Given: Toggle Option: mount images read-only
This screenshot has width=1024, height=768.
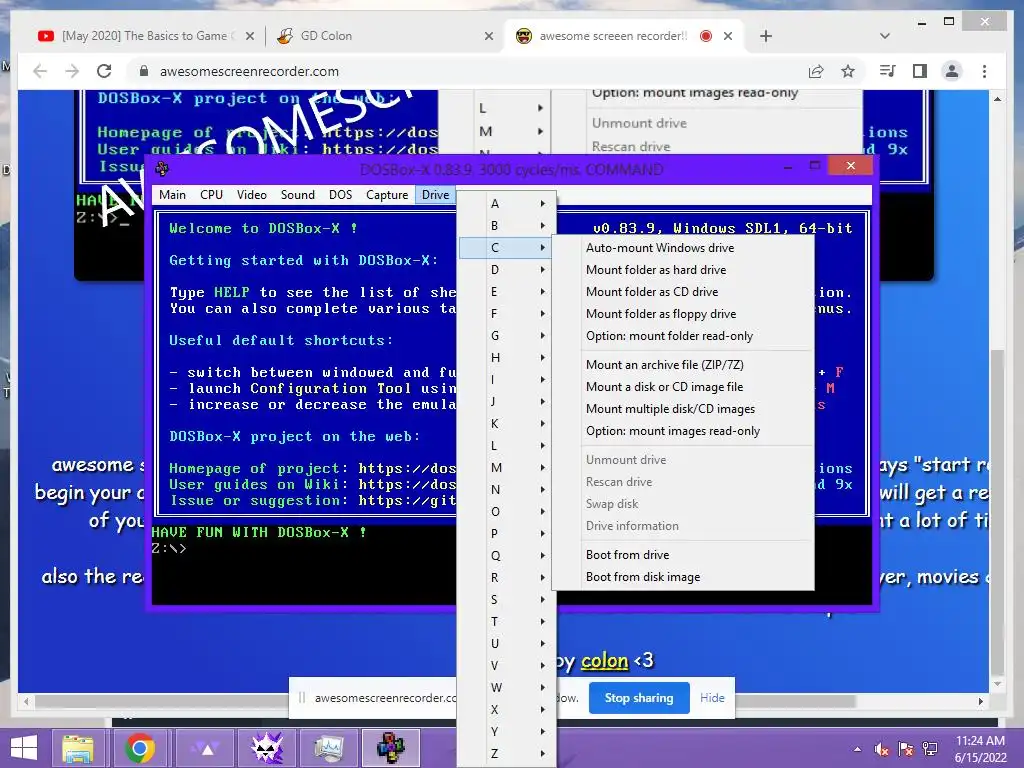Looking at the screenshot, I should pyautogui.click(x=683, y=431).
